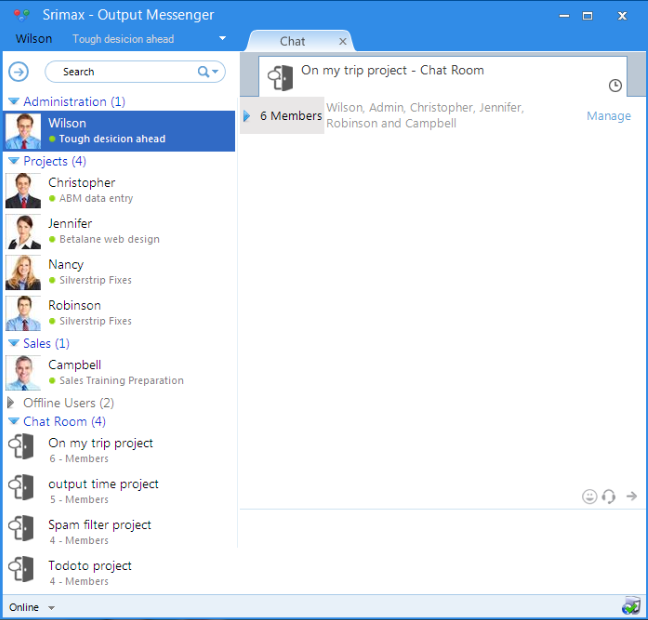Expand the 6 Members list
This screenshot has height=620, width=648.
pyautogui.click(x=247, y=116)
